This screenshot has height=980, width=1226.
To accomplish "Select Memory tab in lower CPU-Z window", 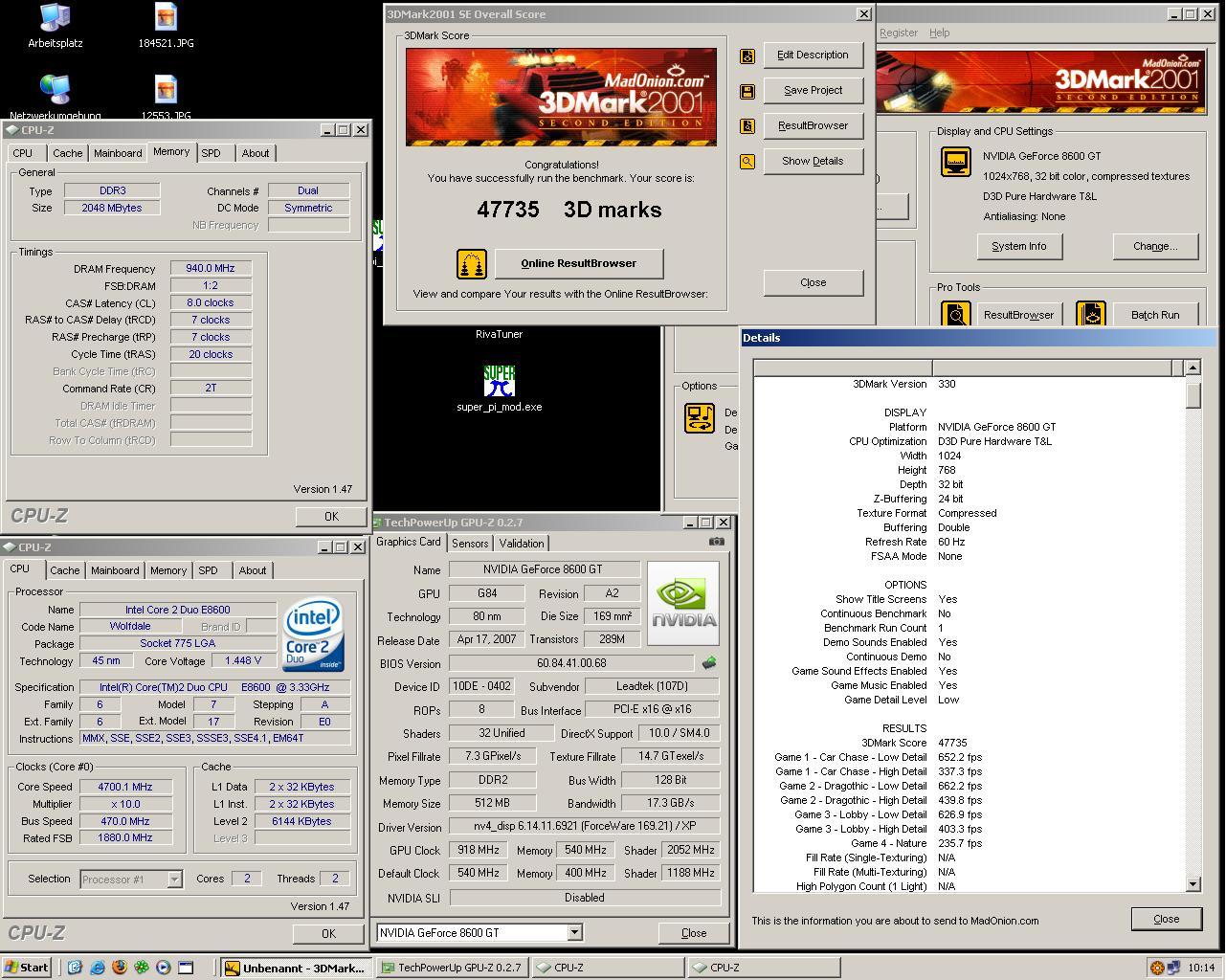I will tap(168, 570).
